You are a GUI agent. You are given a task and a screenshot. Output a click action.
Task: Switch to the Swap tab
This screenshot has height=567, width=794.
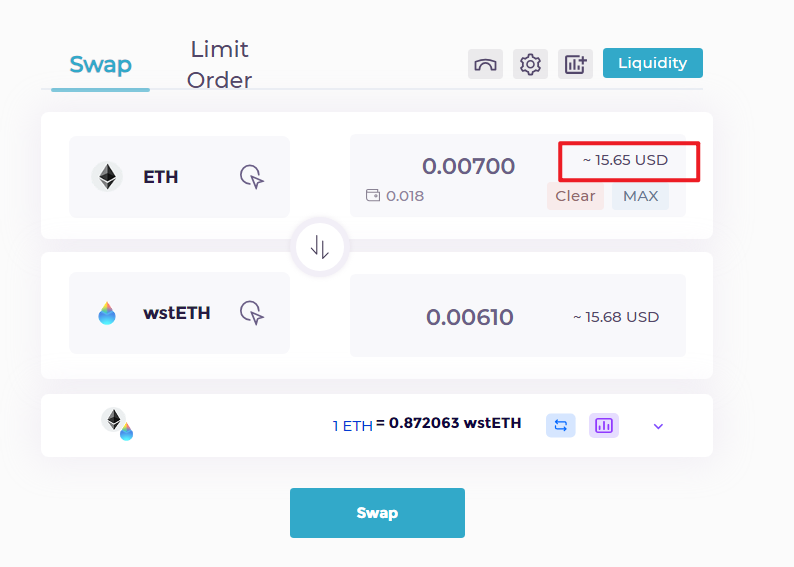100,65
